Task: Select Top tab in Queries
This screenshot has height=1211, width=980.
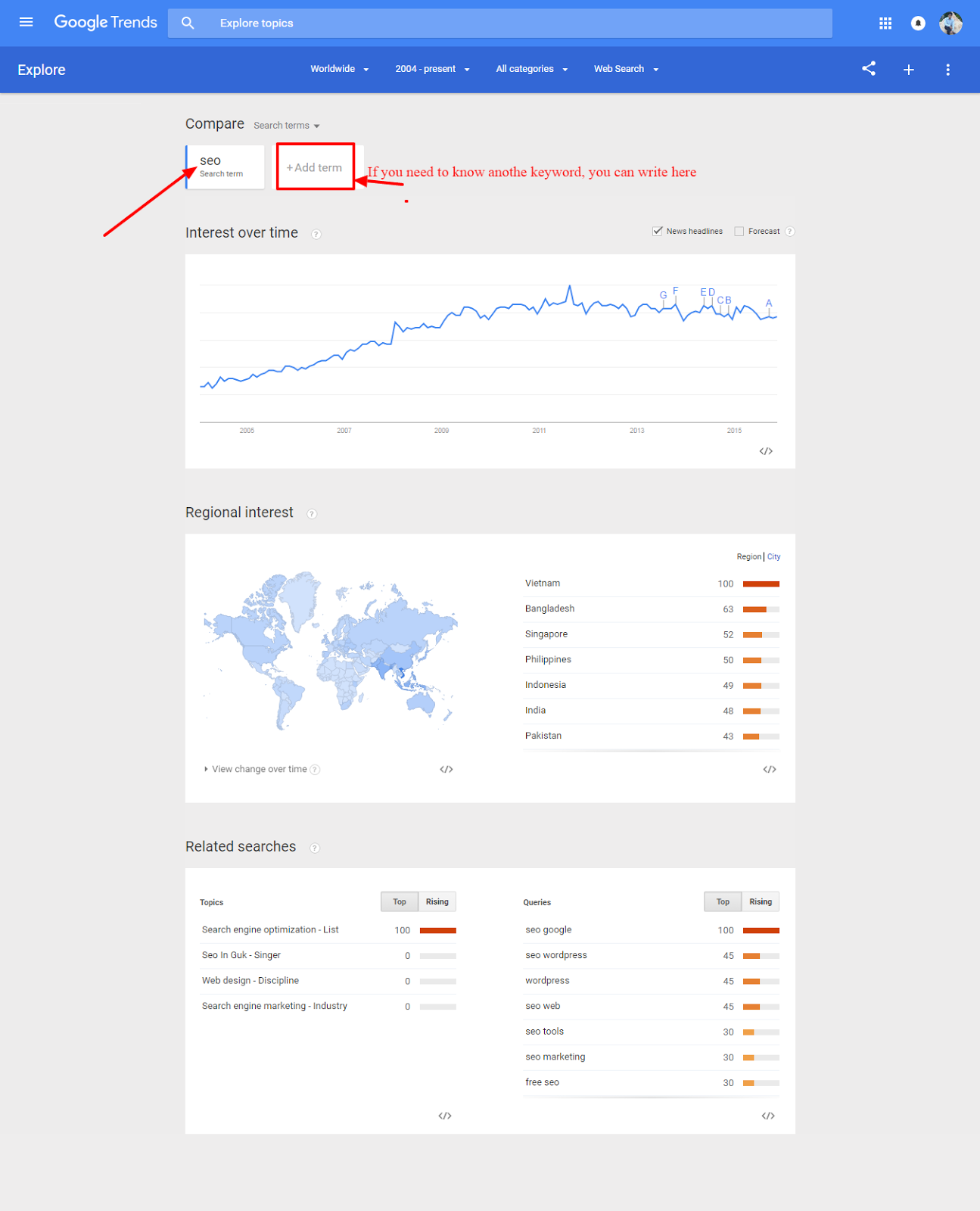Action: [x=723, y=901]
